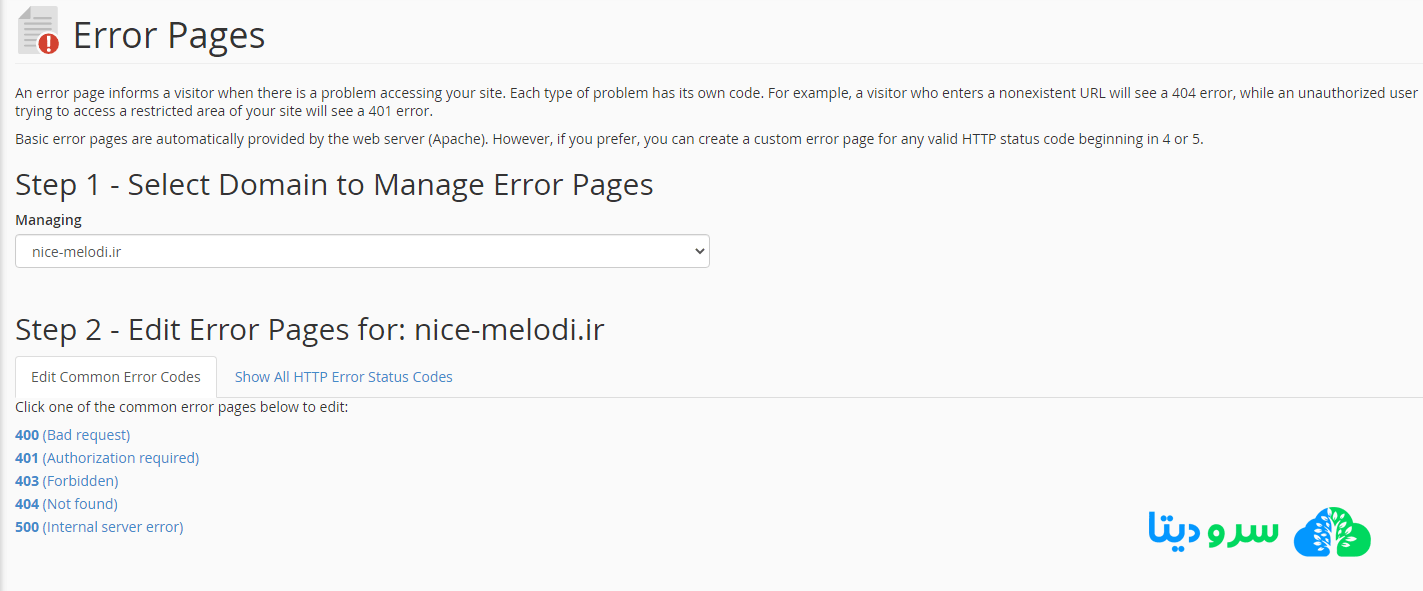Click the green and blue cloud tree logo
The width and height of the screenshot is (1423, 591).
1332,533
